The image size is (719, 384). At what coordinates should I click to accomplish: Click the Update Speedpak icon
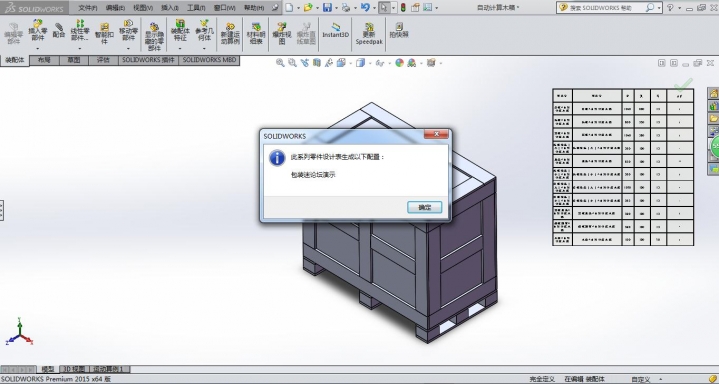(369, 33)
